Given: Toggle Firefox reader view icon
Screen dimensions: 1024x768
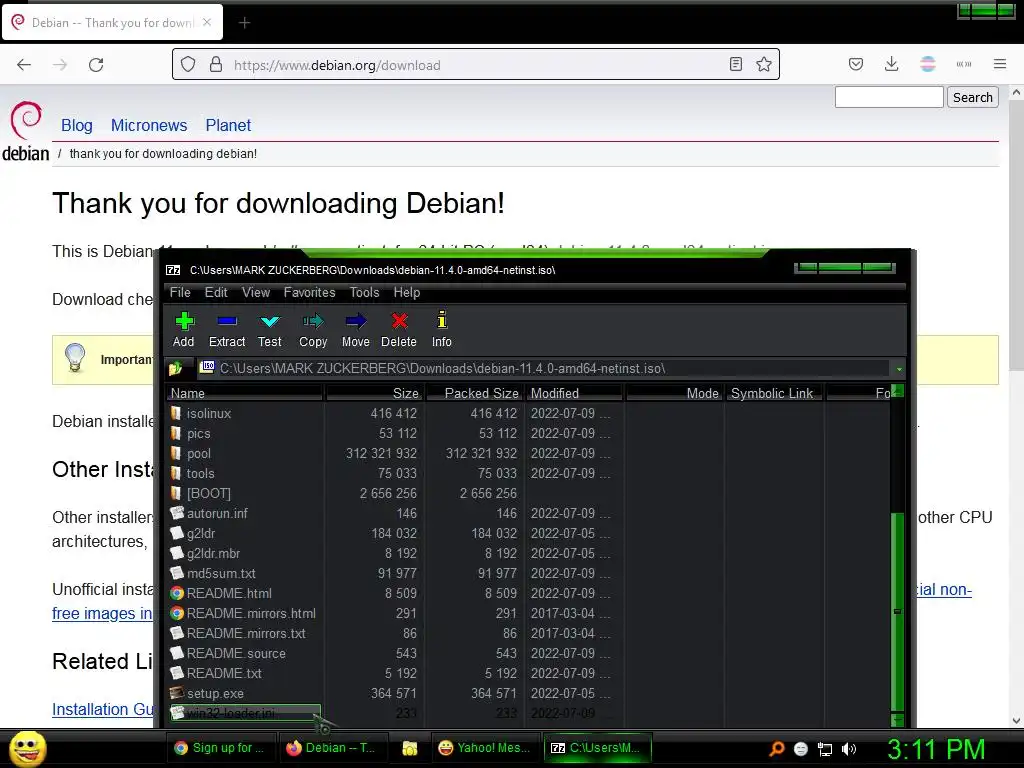Looking at the screenshot, I should pos(735,64).
